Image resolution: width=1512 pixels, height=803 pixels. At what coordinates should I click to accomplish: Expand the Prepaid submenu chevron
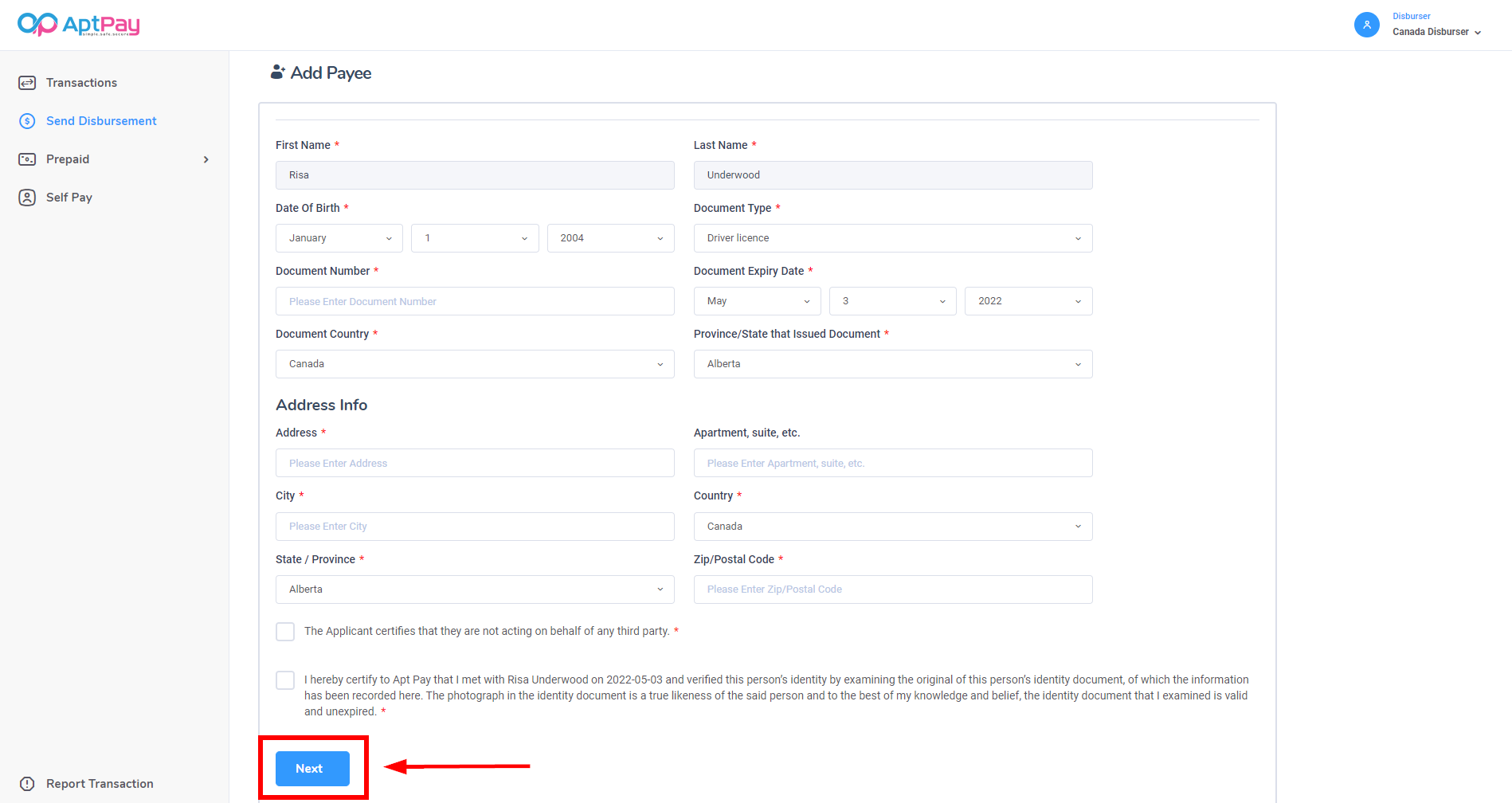[206, 159]
